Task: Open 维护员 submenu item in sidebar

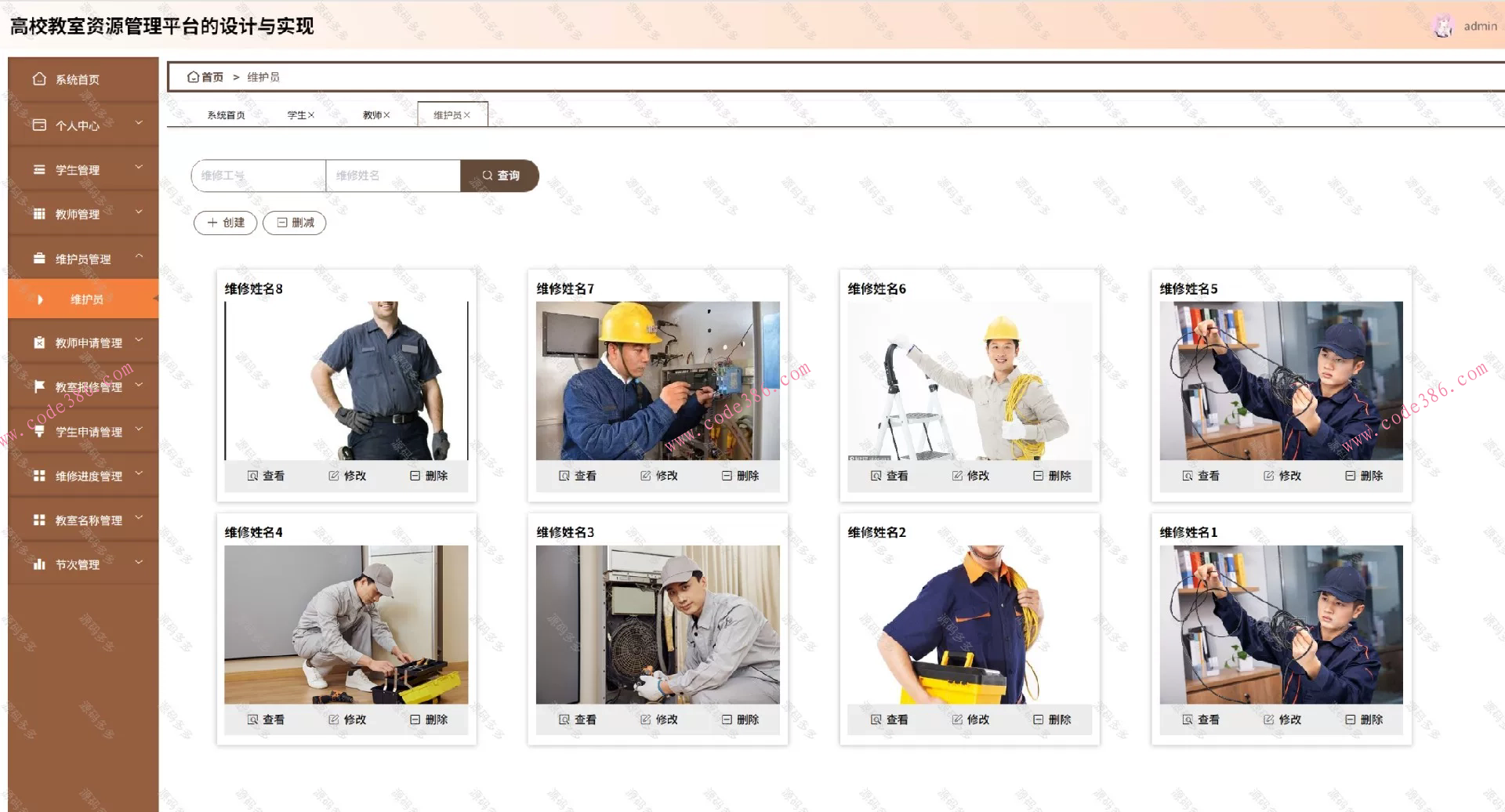Action: 83,299
